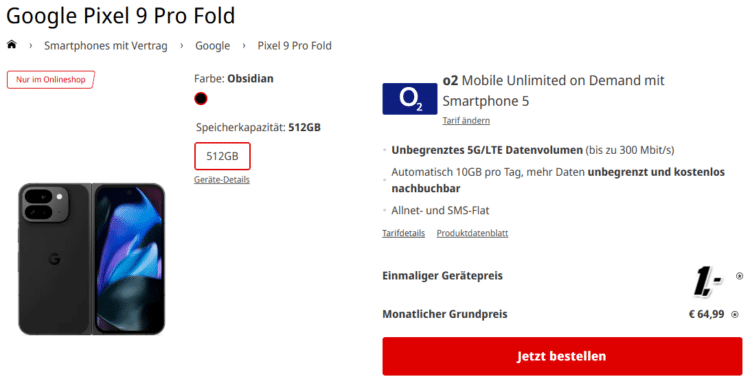Image resolution: width=750 pixels, height=379 pixels.
Task: Open the Geräte-Details link
Action: (222, 179)
